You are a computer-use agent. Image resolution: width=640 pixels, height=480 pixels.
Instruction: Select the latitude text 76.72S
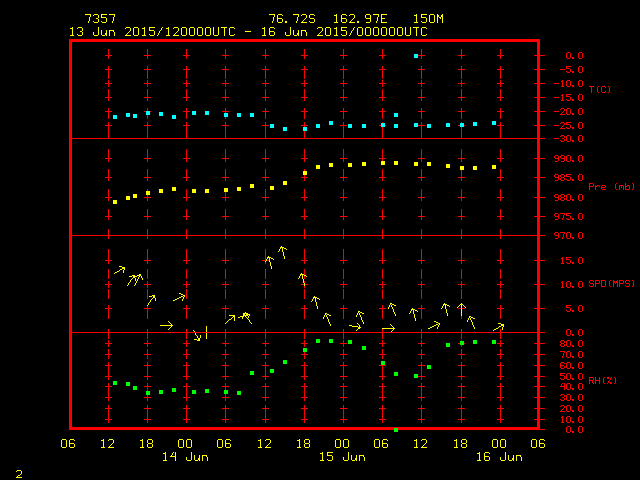point(290,19)
